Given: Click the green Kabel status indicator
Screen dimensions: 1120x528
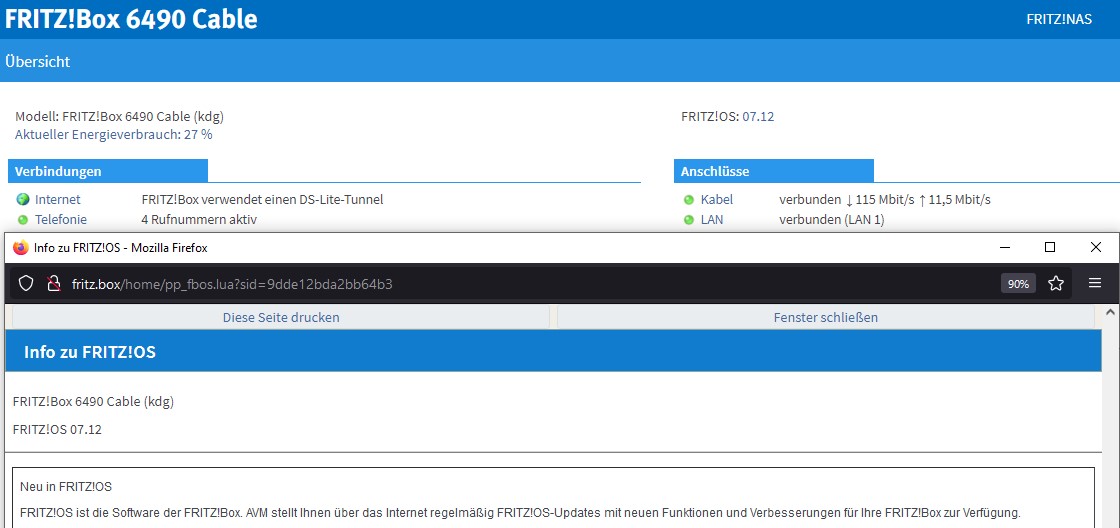Looking at the screenshot, I should click(689, 199).
